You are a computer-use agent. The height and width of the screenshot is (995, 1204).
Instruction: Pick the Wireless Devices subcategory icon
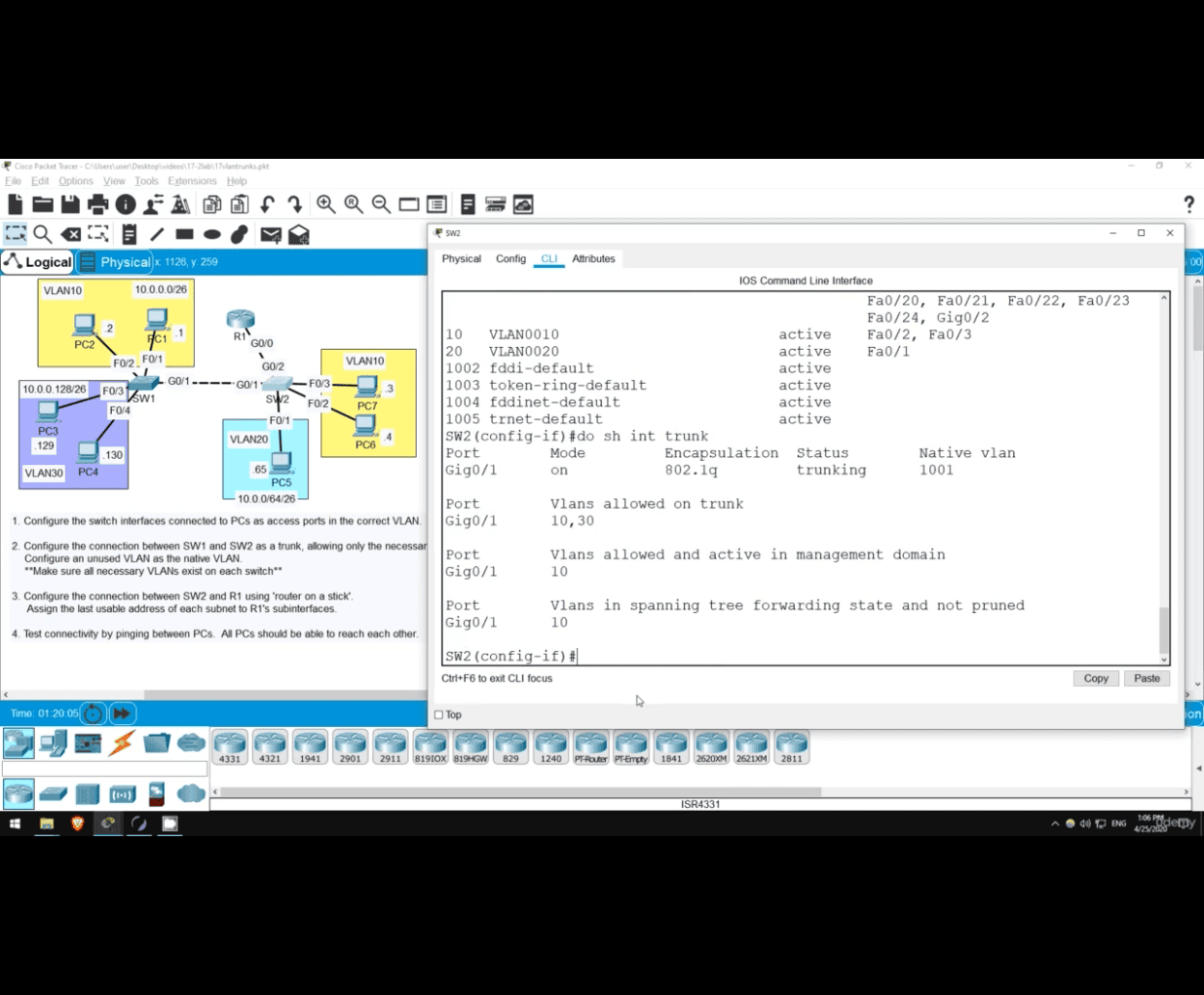(123, 794)
